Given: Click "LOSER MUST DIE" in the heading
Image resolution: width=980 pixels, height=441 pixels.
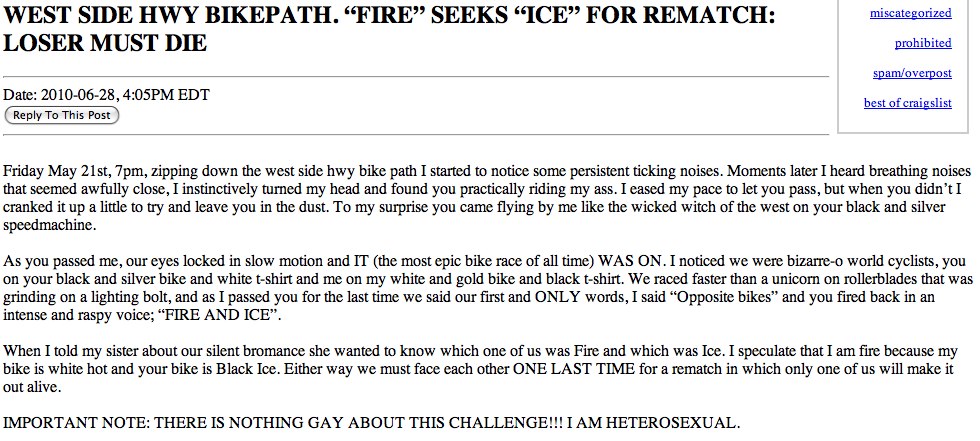Looking at the screenshot, I should (x=106, y=45).
